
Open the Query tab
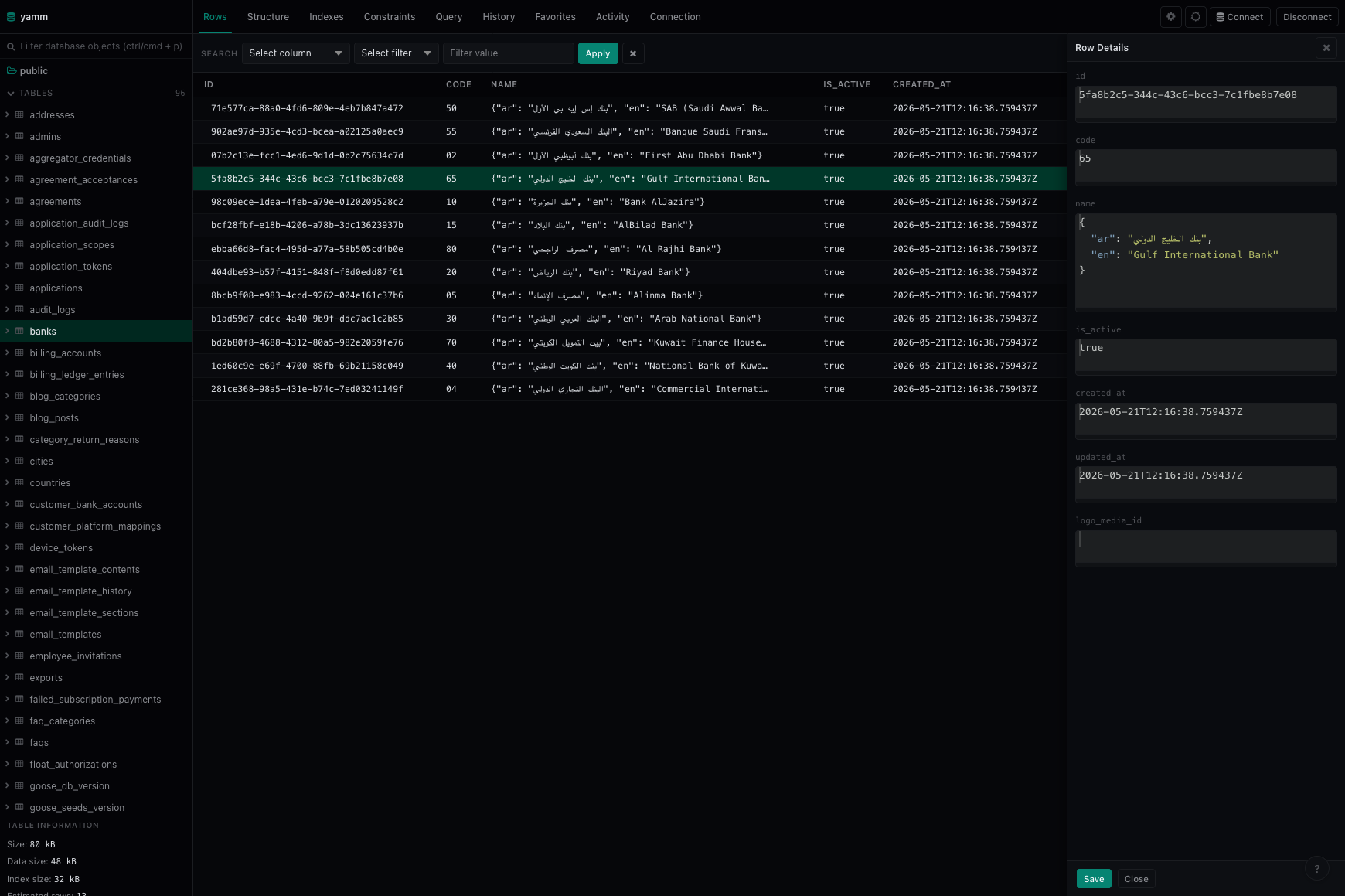coord(448,16)
